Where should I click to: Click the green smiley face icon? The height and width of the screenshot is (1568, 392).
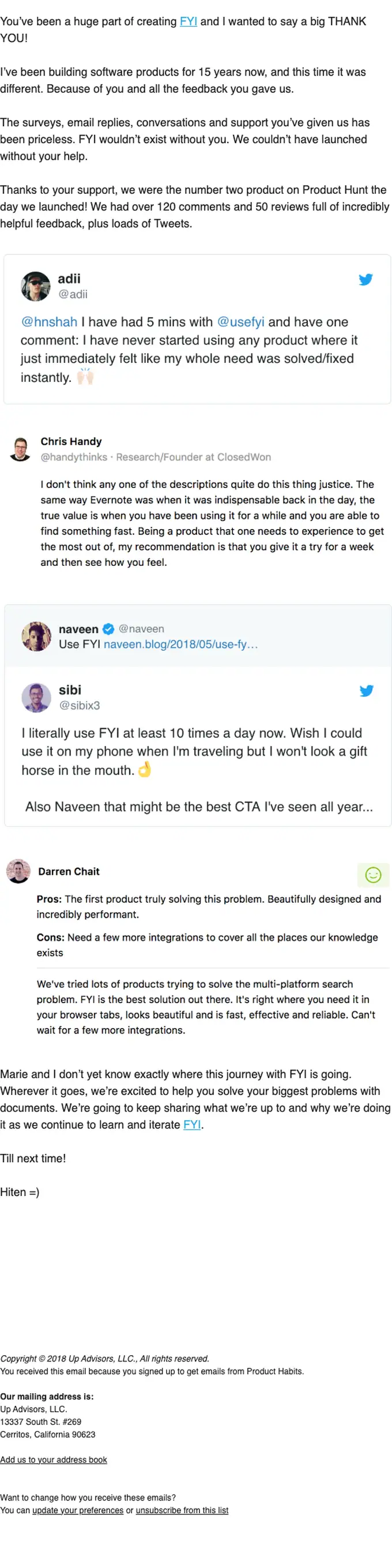click(373, 875)
